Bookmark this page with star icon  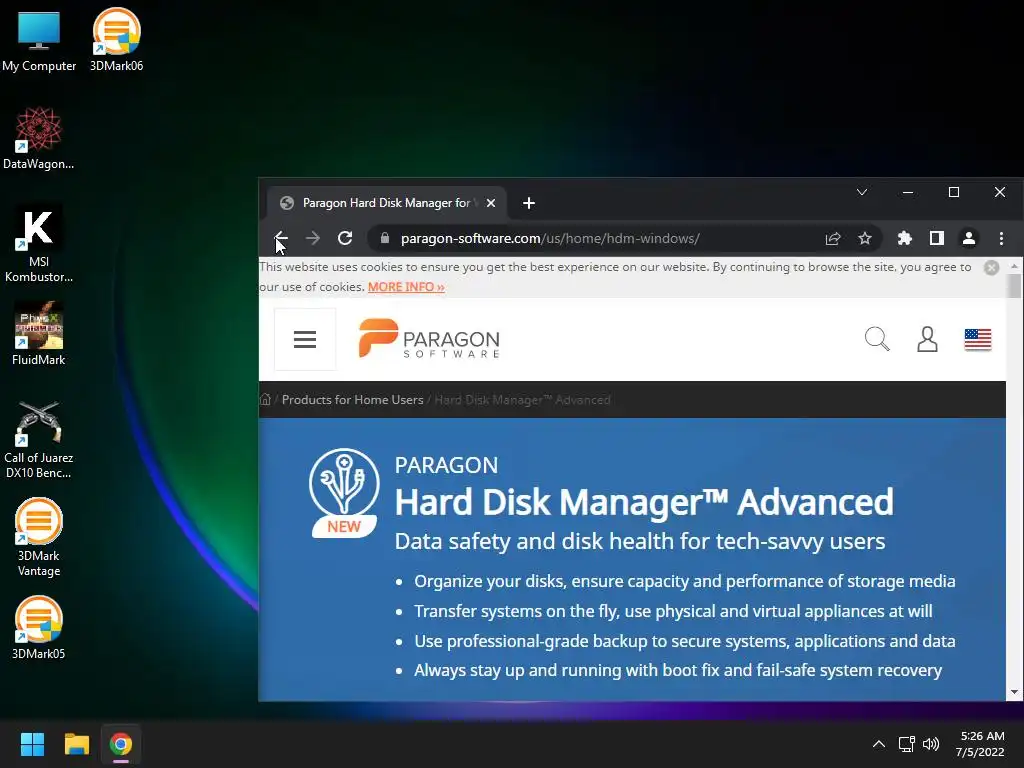pyautogui.click(x=865, y=238)
